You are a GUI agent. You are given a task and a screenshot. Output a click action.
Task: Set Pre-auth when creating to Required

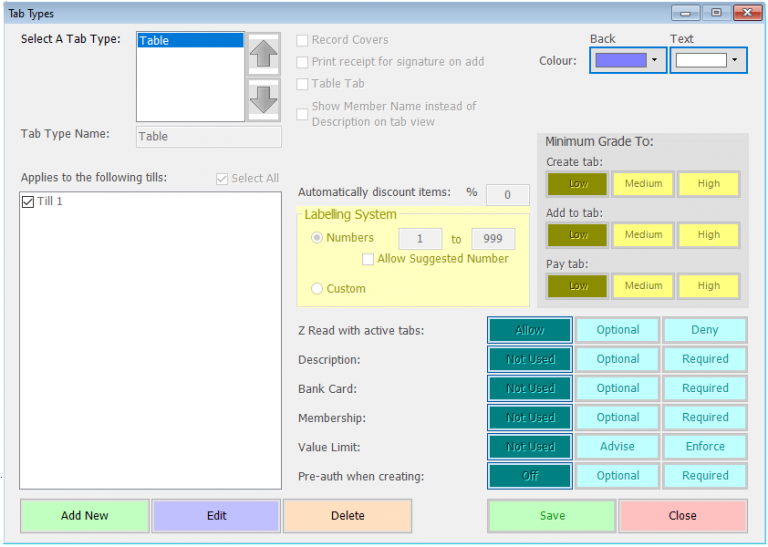[x=705, y=476]
